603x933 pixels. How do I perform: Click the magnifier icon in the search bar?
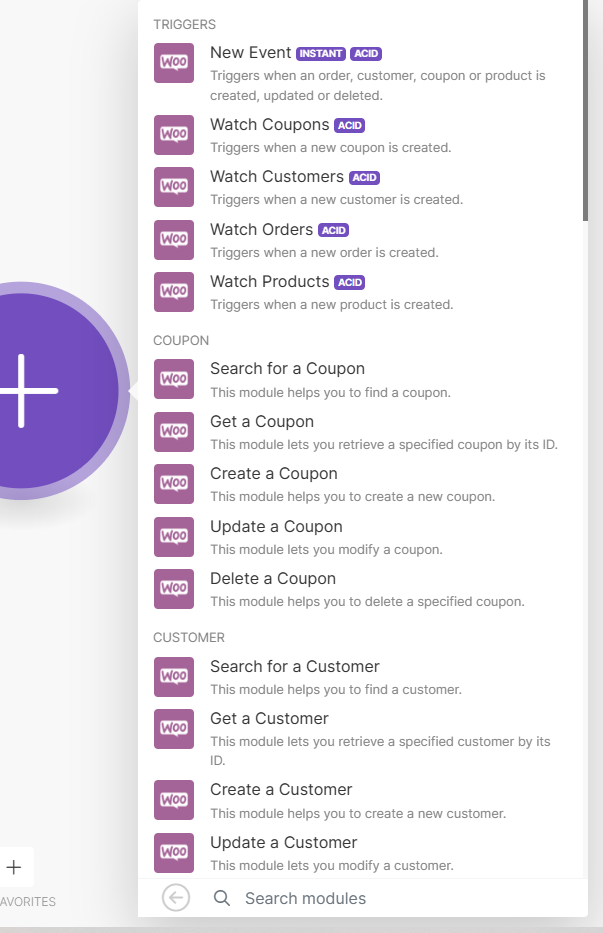click(x=222, y=898)
